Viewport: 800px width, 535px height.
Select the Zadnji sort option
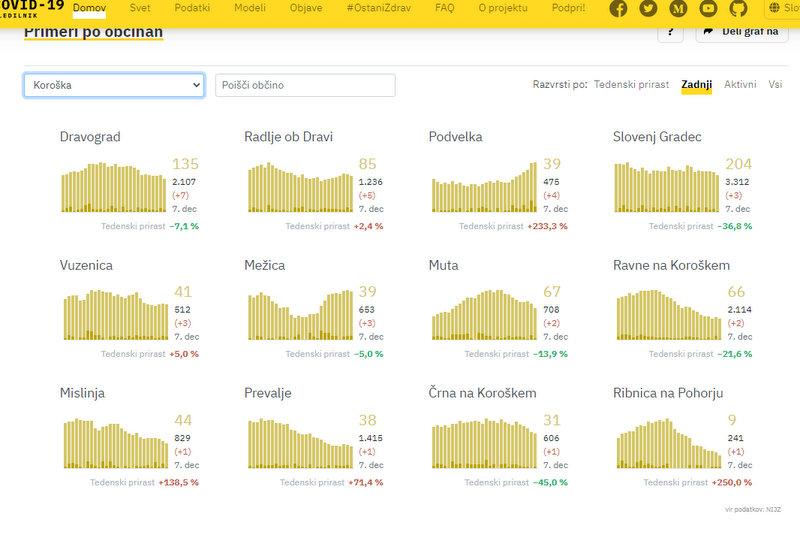point(696,85)
